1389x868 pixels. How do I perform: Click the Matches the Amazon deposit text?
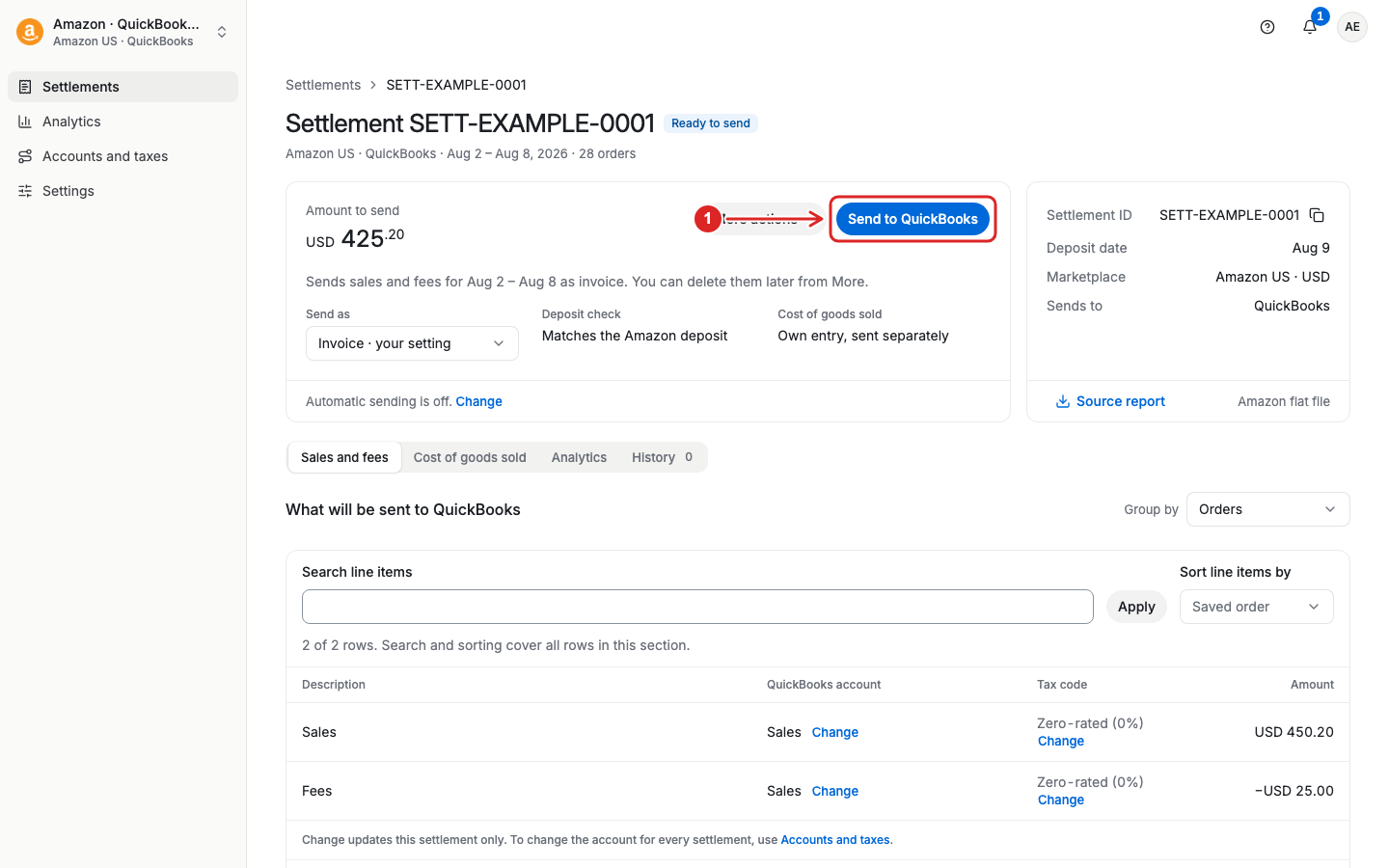(x=635, y=336)
